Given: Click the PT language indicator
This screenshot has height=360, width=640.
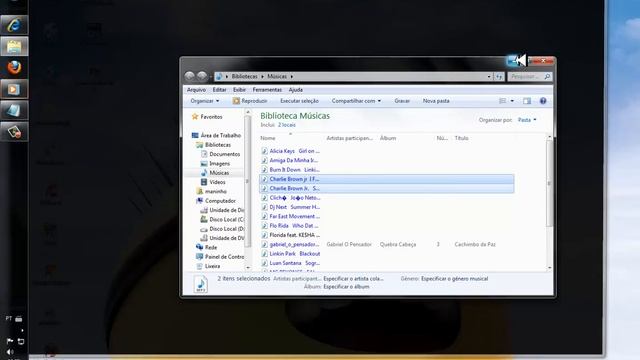Looking at the screenshot, I should point(9,318).
